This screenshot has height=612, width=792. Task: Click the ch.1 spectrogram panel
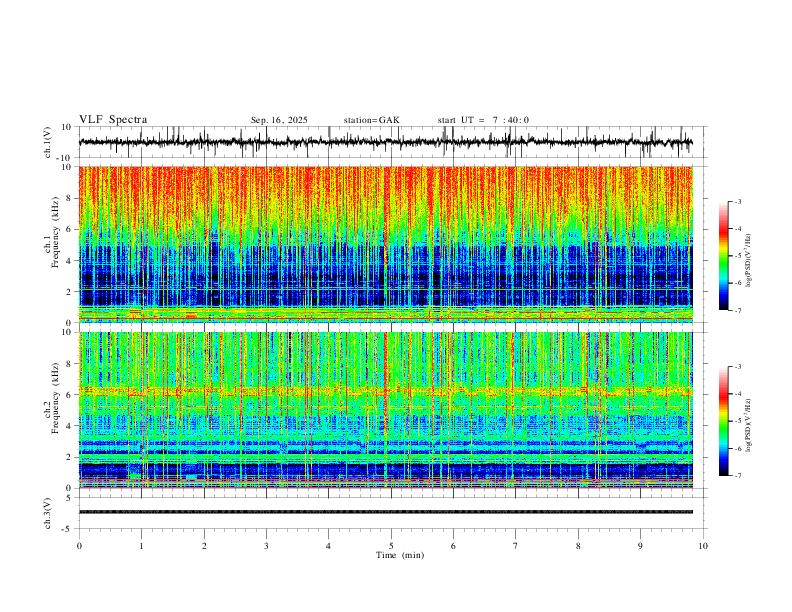(x=385, y=244)
